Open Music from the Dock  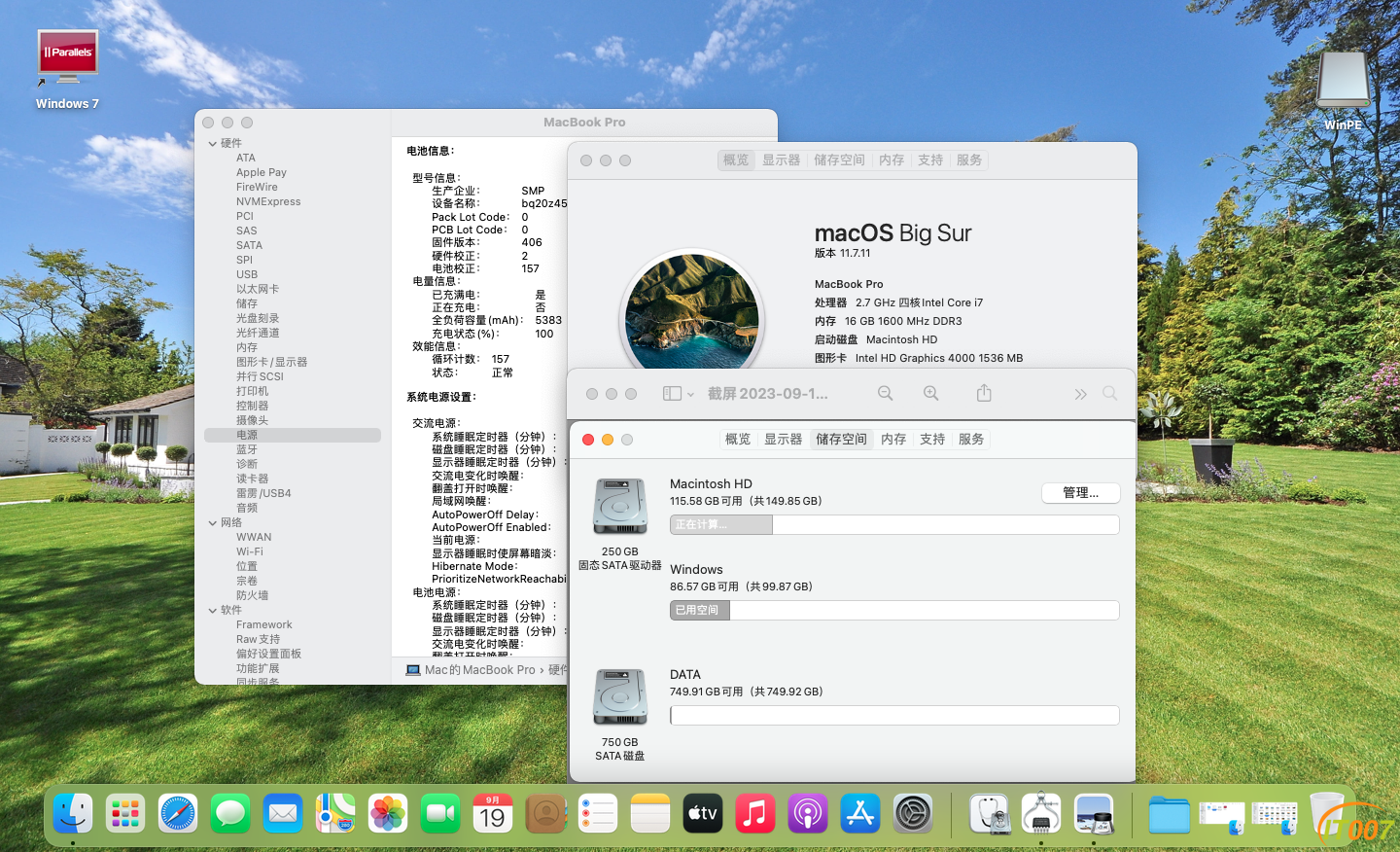pyautogui.click(x=755, y=813)
